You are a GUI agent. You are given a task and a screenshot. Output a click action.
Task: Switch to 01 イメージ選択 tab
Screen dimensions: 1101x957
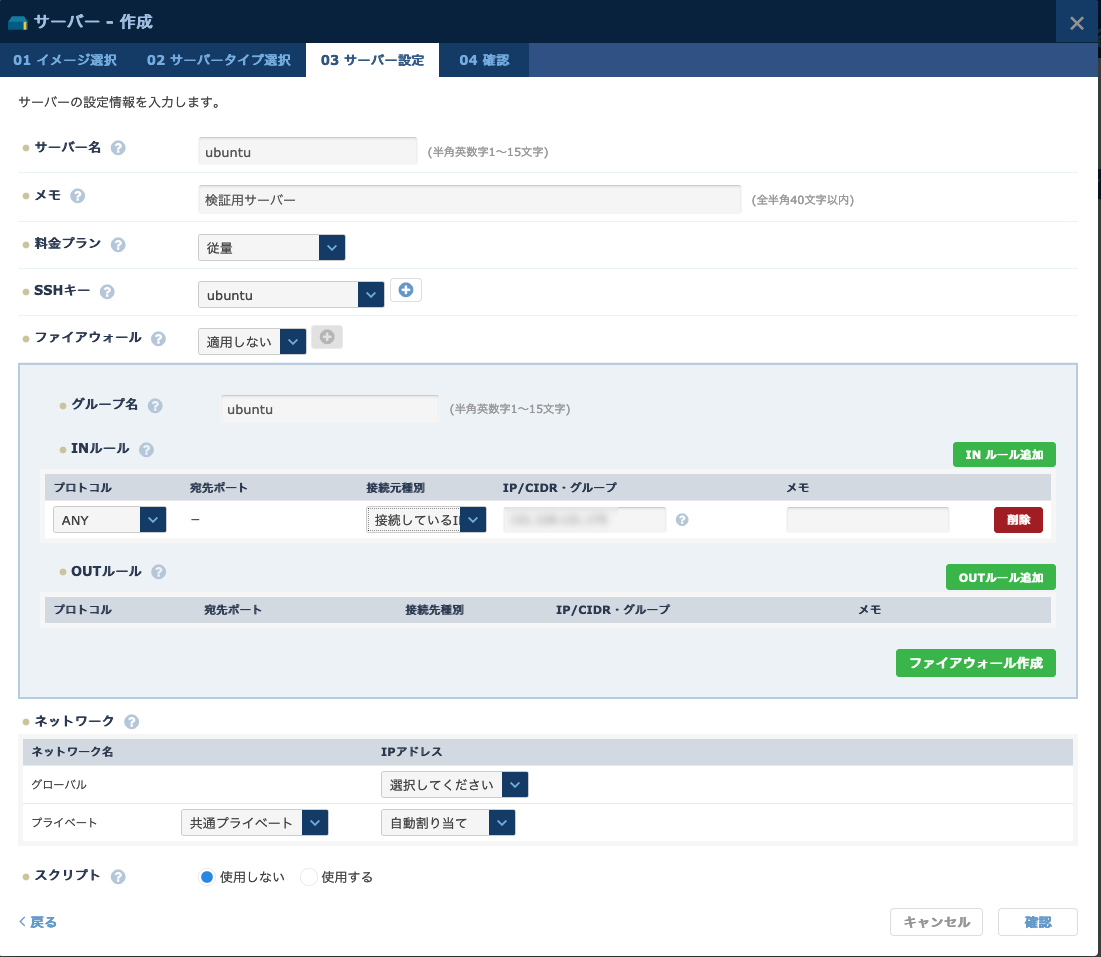[65, 60]
